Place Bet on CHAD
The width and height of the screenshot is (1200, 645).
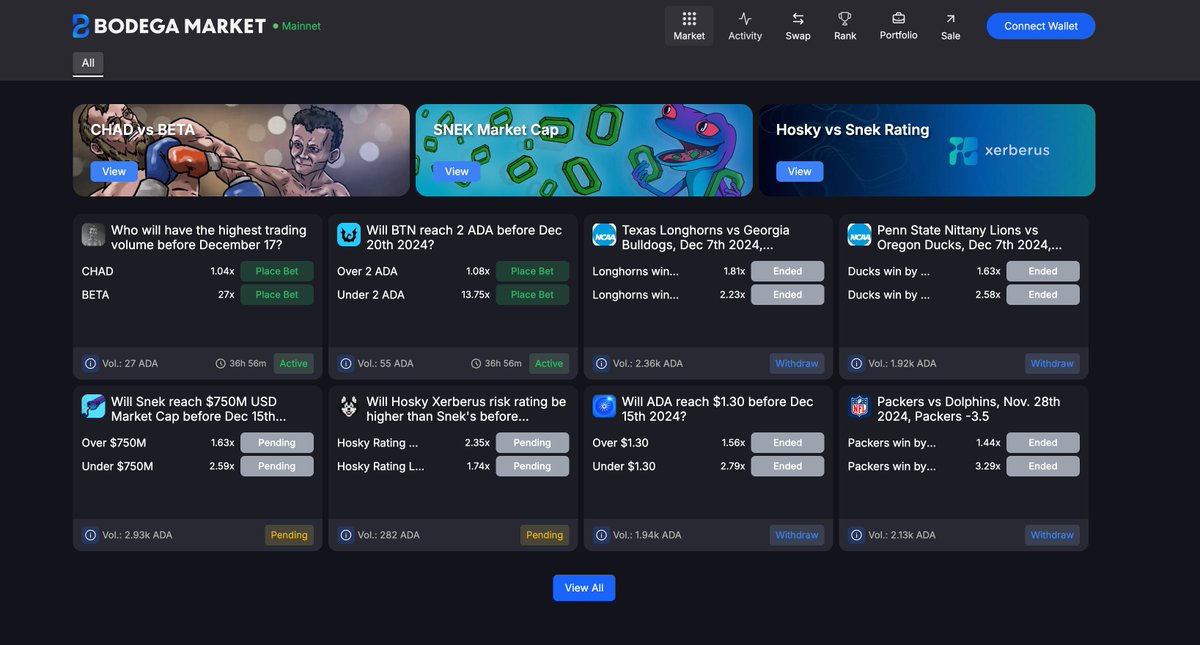point(277,271)
